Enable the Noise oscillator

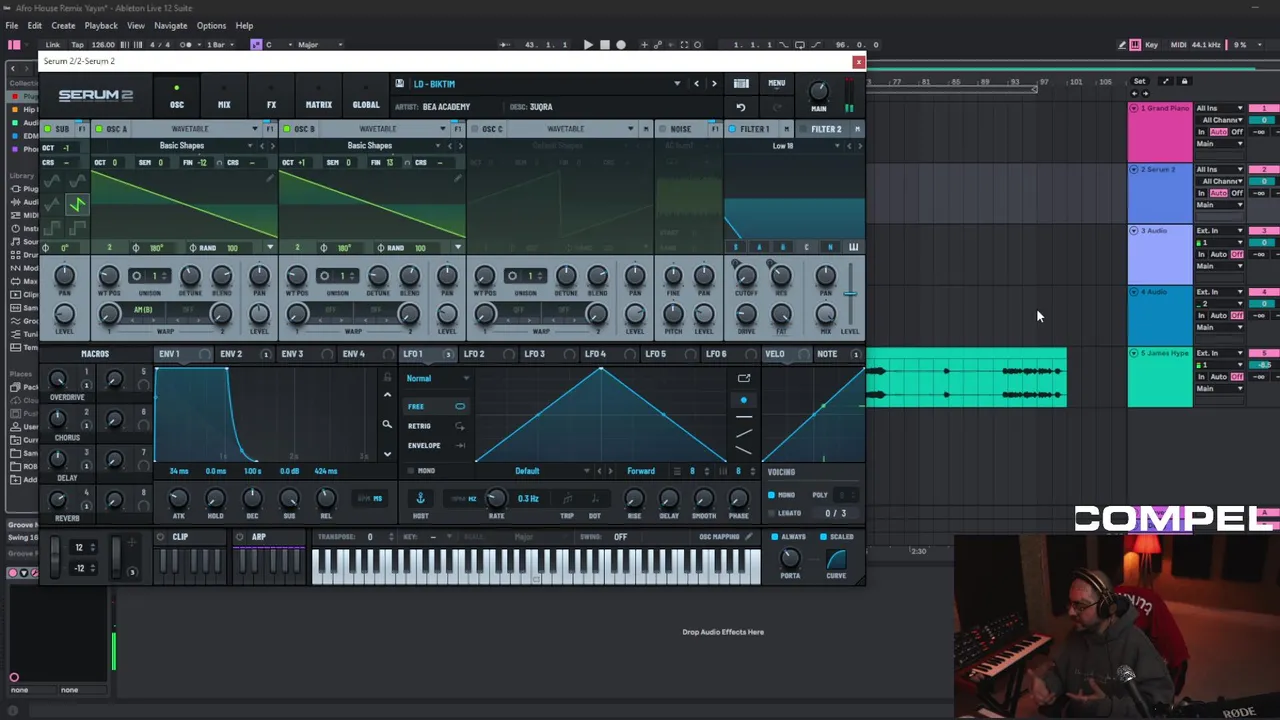click(662, 129)
